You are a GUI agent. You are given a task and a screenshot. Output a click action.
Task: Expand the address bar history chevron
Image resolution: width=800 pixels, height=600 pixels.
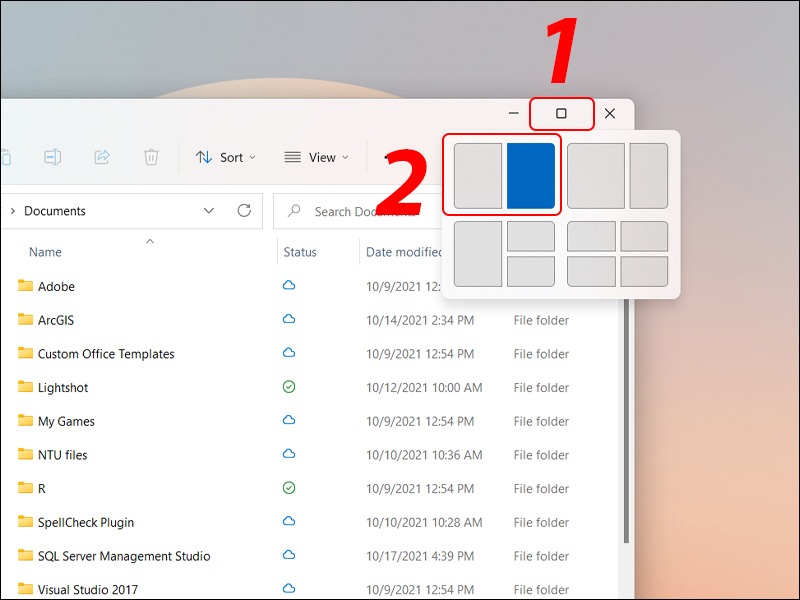click(209, 211)
